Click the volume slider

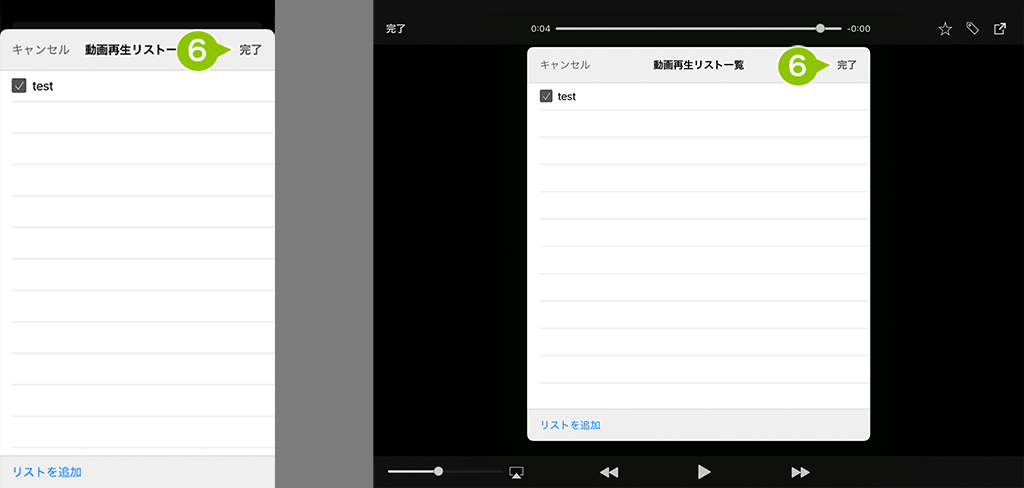(445, 471)
